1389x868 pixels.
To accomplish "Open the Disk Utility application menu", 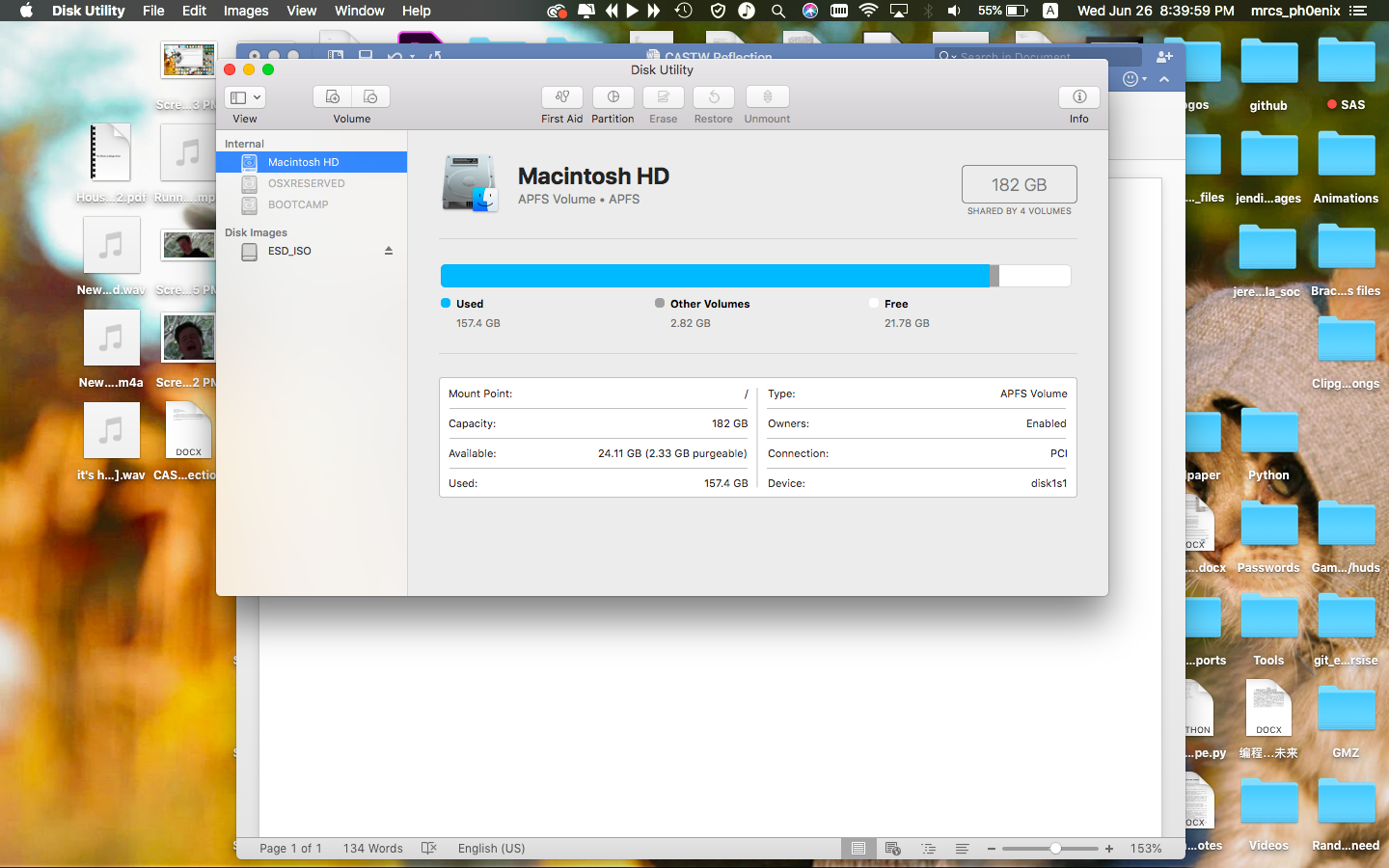I will pos(89,11).
